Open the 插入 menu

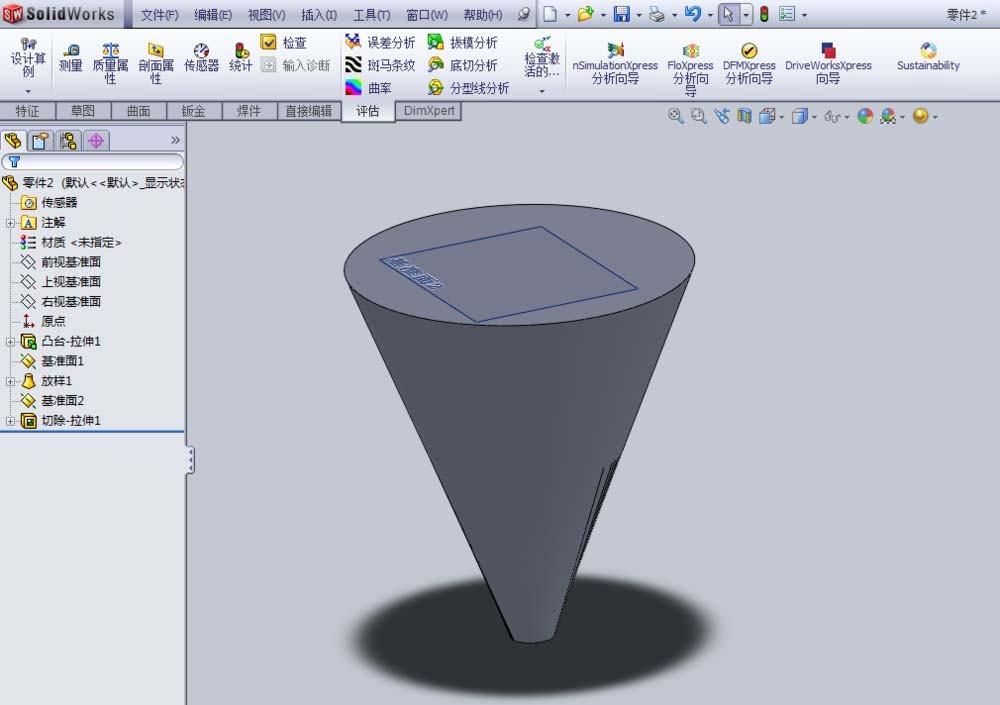[x=318, y=15]
